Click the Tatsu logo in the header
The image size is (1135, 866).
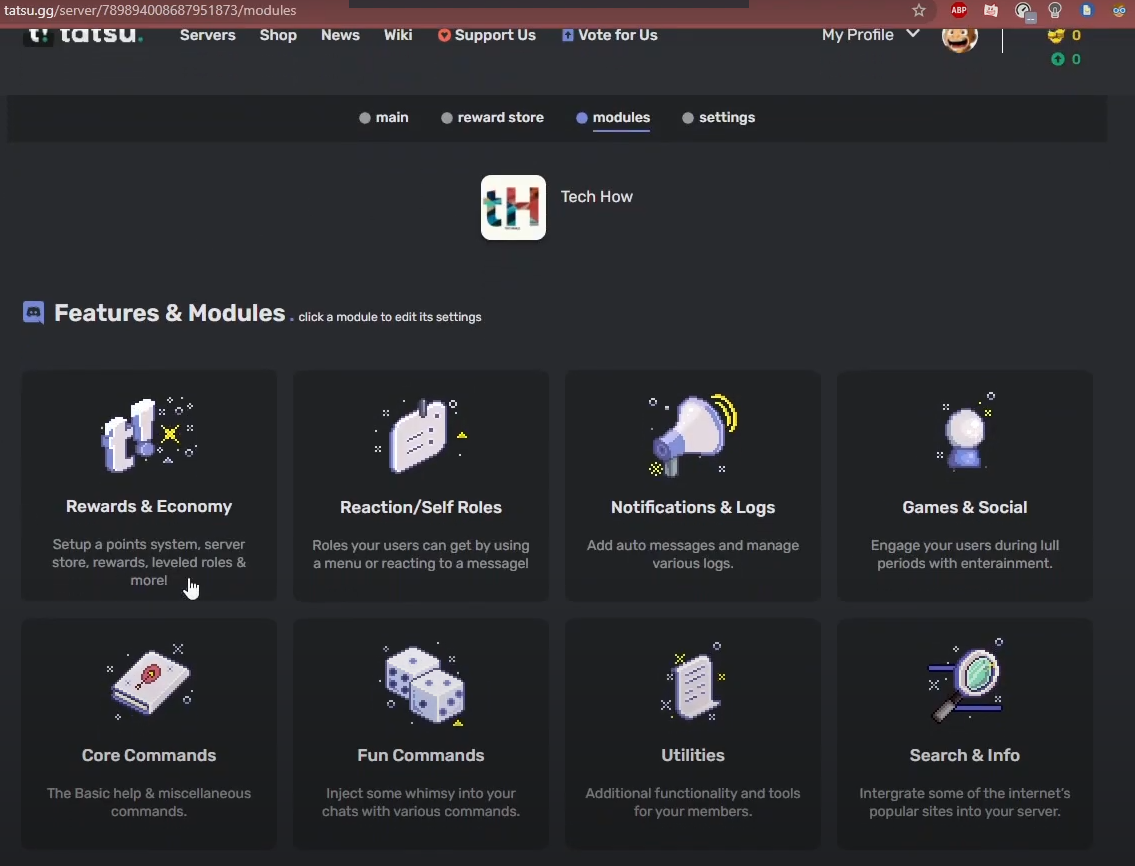pyautogui.click(x=83, y=35)
